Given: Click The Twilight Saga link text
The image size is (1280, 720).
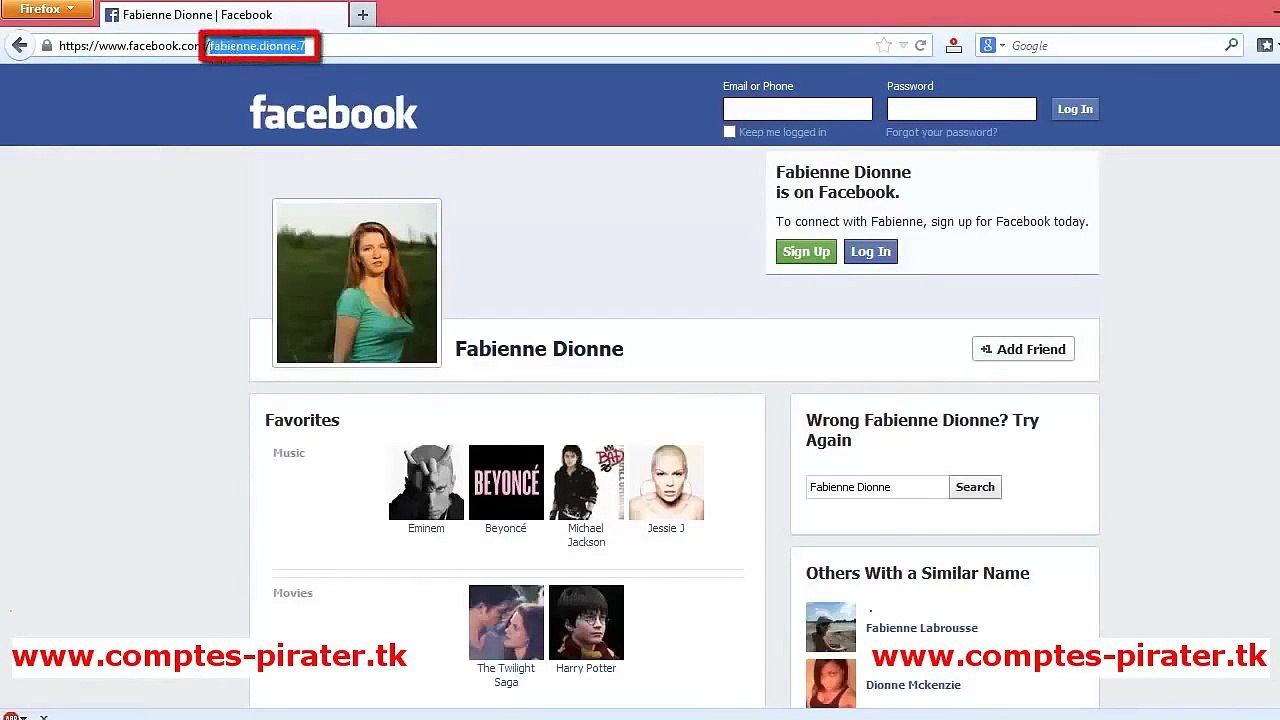Looking at the screenshot, I should pos(506,675).
